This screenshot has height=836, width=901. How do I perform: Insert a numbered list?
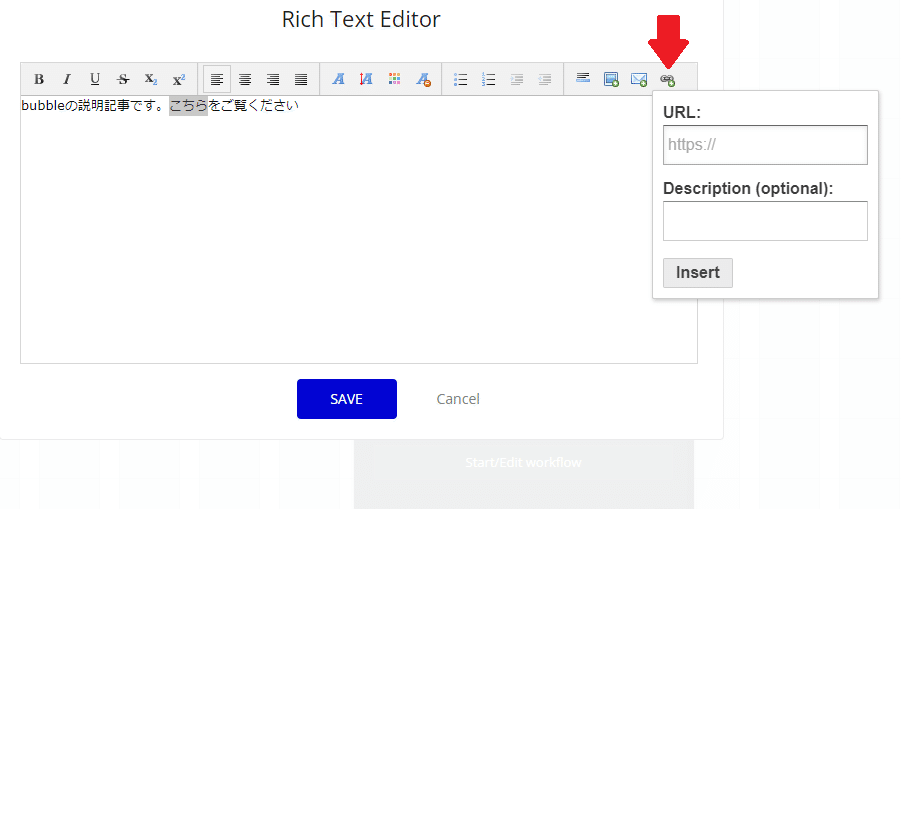pyautogui.click(x=488, y=79)
